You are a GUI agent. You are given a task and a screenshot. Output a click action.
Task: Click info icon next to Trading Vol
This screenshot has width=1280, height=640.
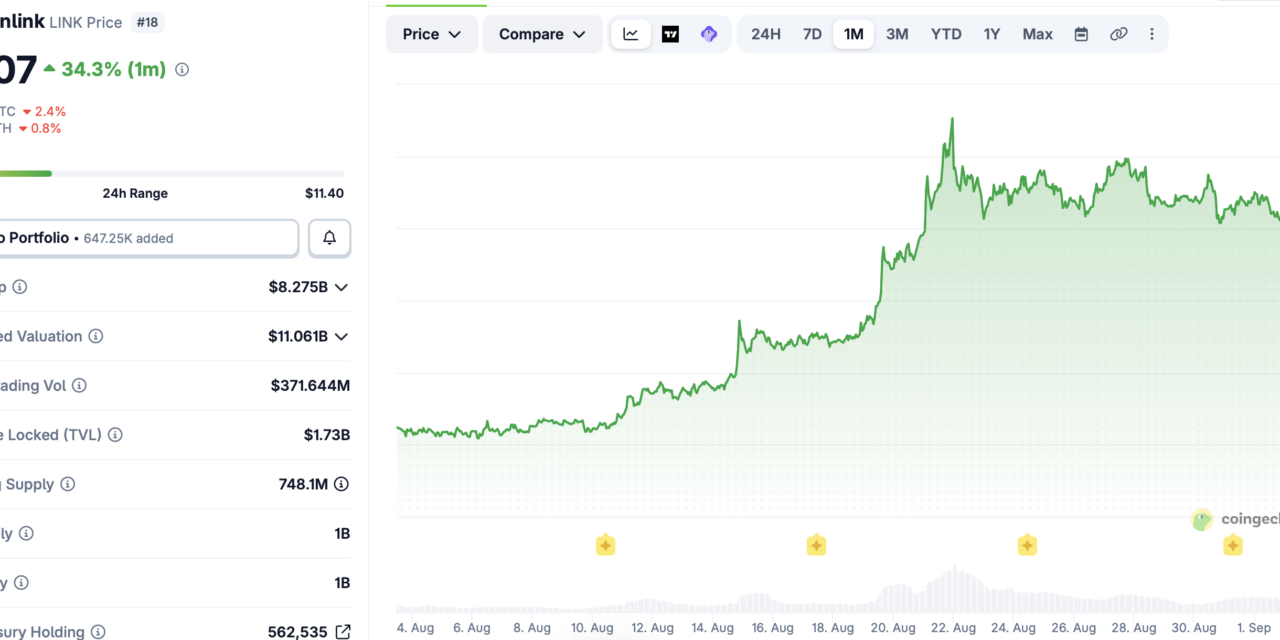(79, 385)
